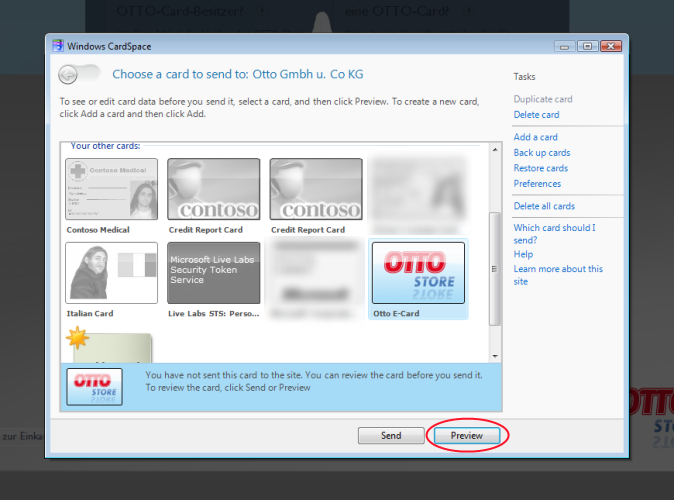The width and height of the screenshot is (674, 500).
Task: Close the Windows CardSpace window
Action: pos(611,46)
